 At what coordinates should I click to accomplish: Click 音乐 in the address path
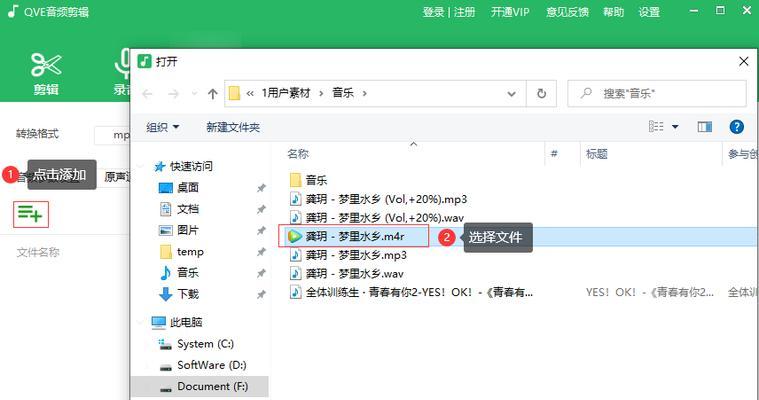pyautogui.click(x=343, y=93)
